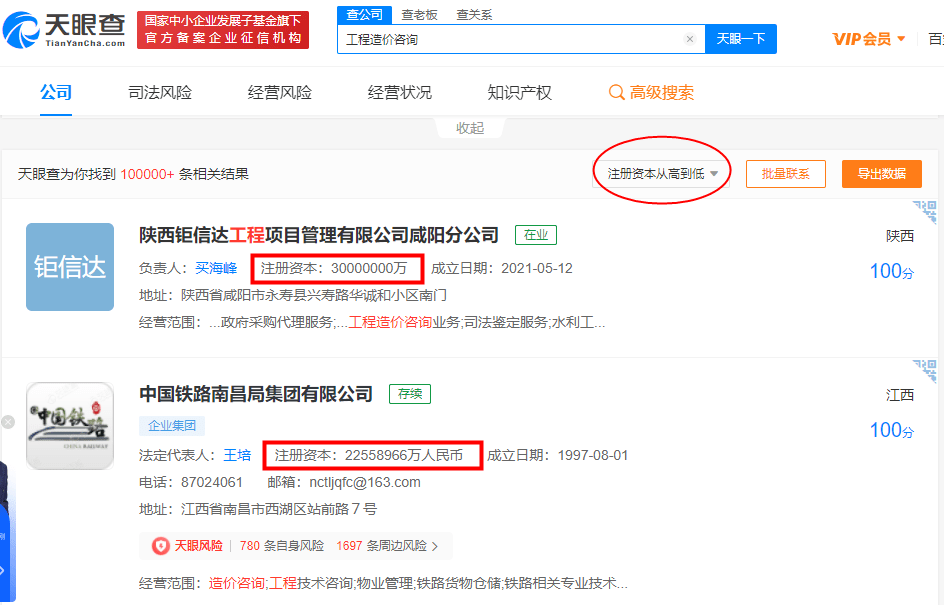Click the 批量联系 button
The height and width of the screenshot is (605, 944).
pos(786,174)
